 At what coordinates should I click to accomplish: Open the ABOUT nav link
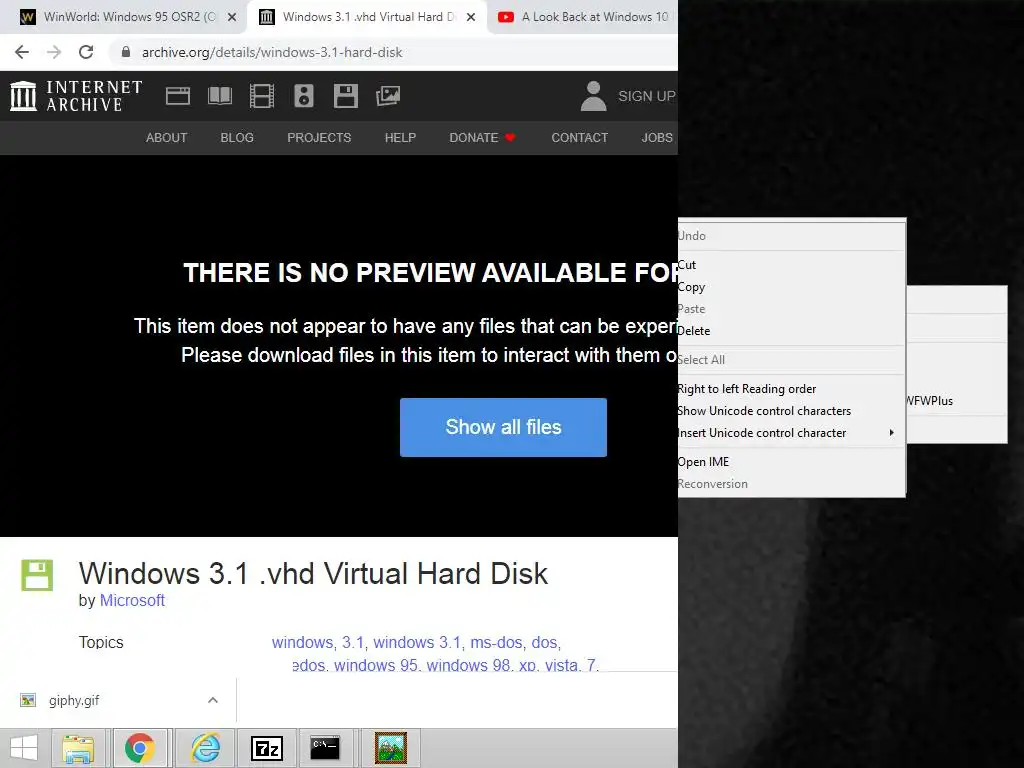[167, 138]
